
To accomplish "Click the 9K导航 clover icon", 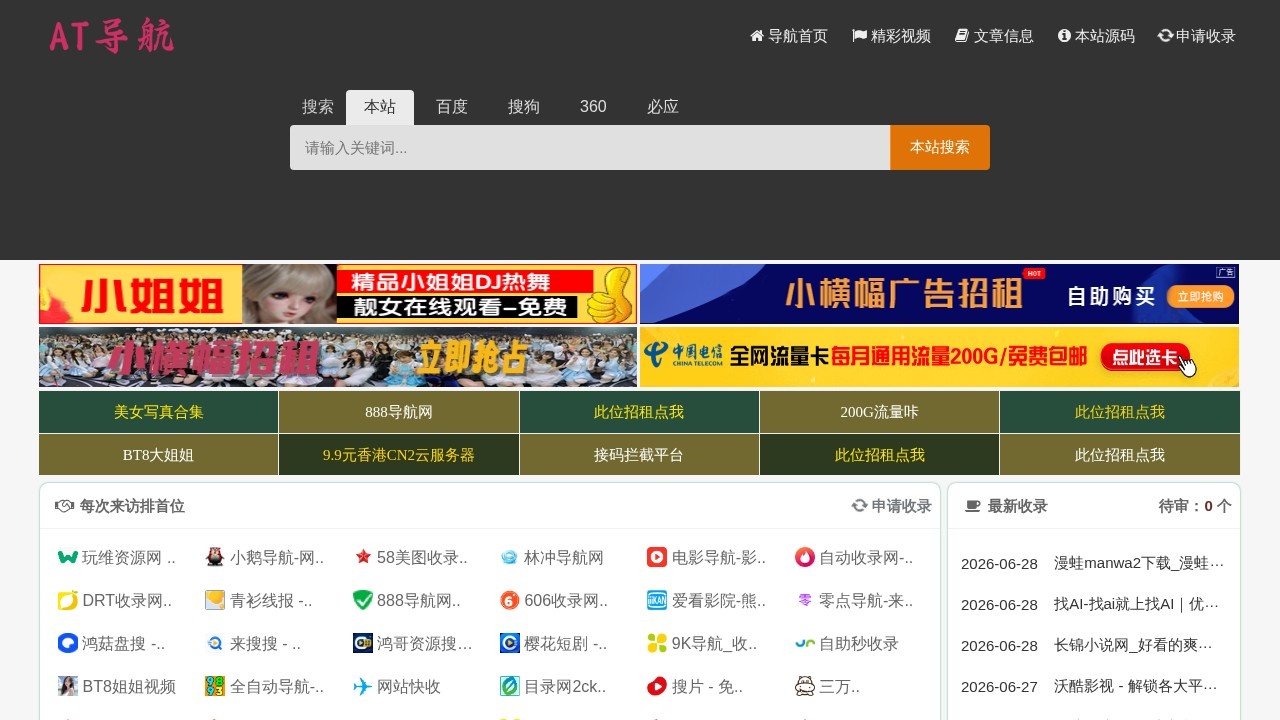I will (x=657, y=644).
